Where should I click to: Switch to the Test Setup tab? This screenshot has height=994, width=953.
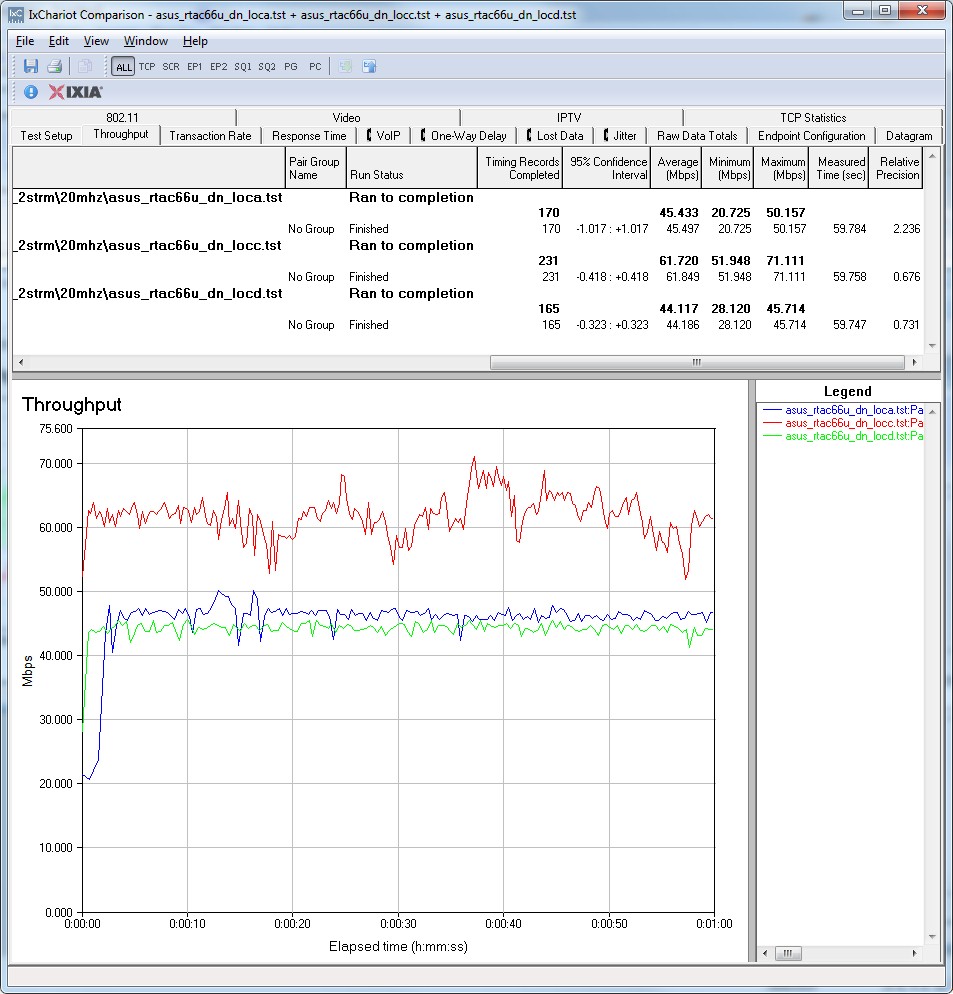tap(46, 136)
